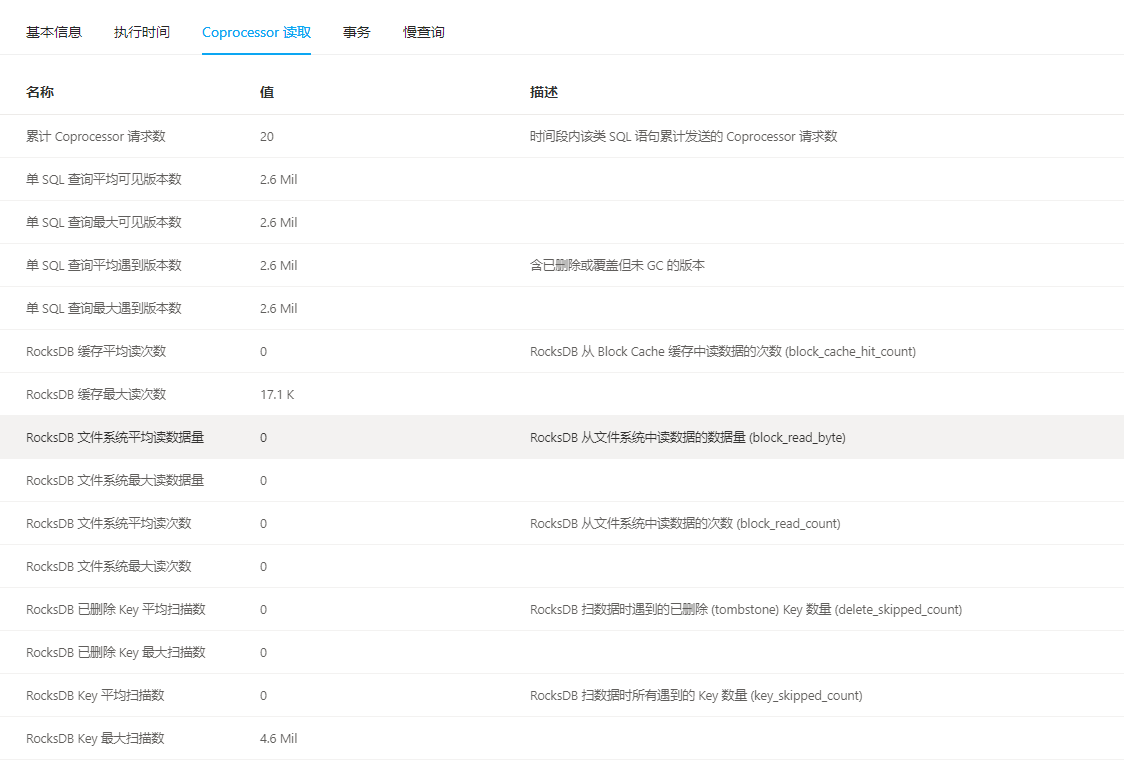Viewport: 1124px width, 769px height.
Task: Switch to the 基本信息 tab
Action: coord(54,32)
